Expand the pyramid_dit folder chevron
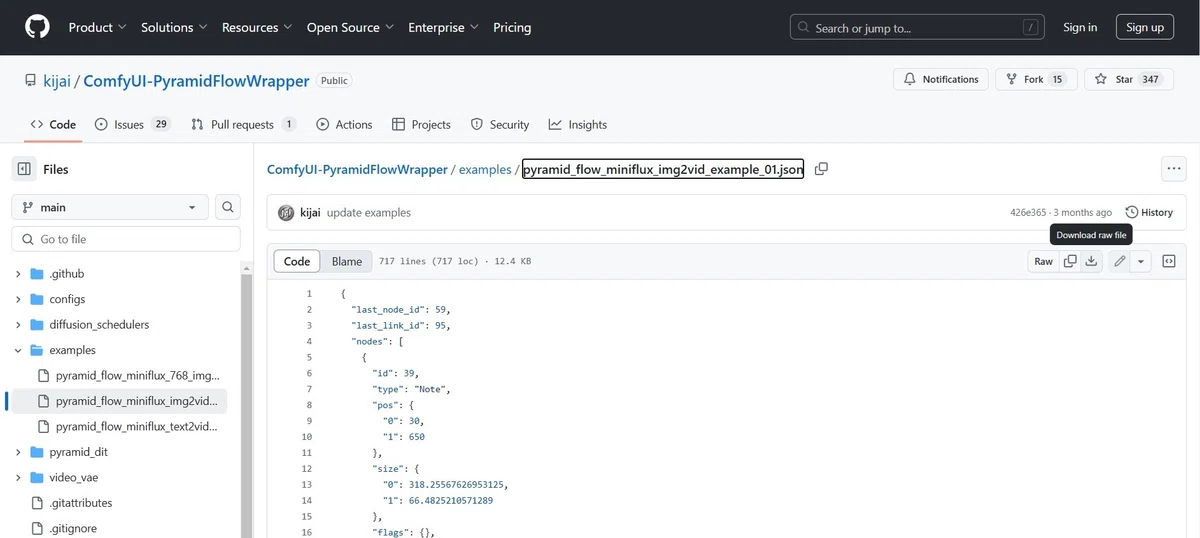 click(18, 452)
